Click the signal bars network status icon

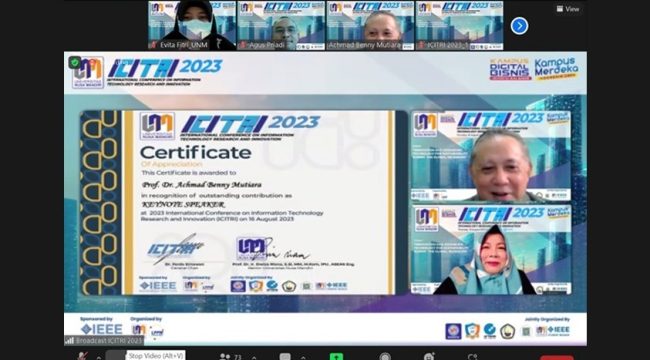click(70, 341)
